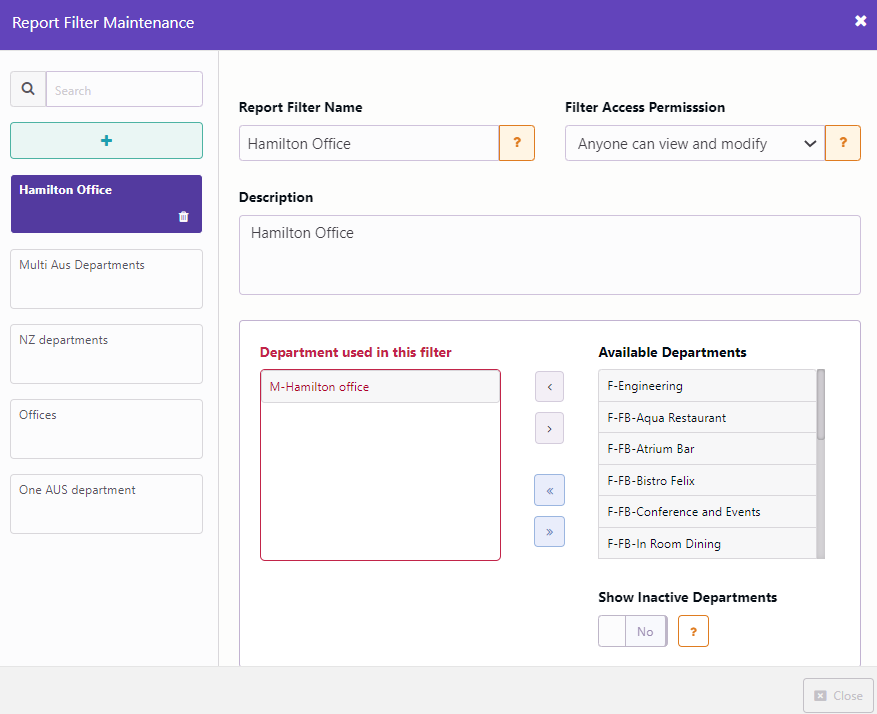Open help for Show Inactive Departments
Viewport: 877px width, 714px height.
pyautogui.click(x=694, y=631)
